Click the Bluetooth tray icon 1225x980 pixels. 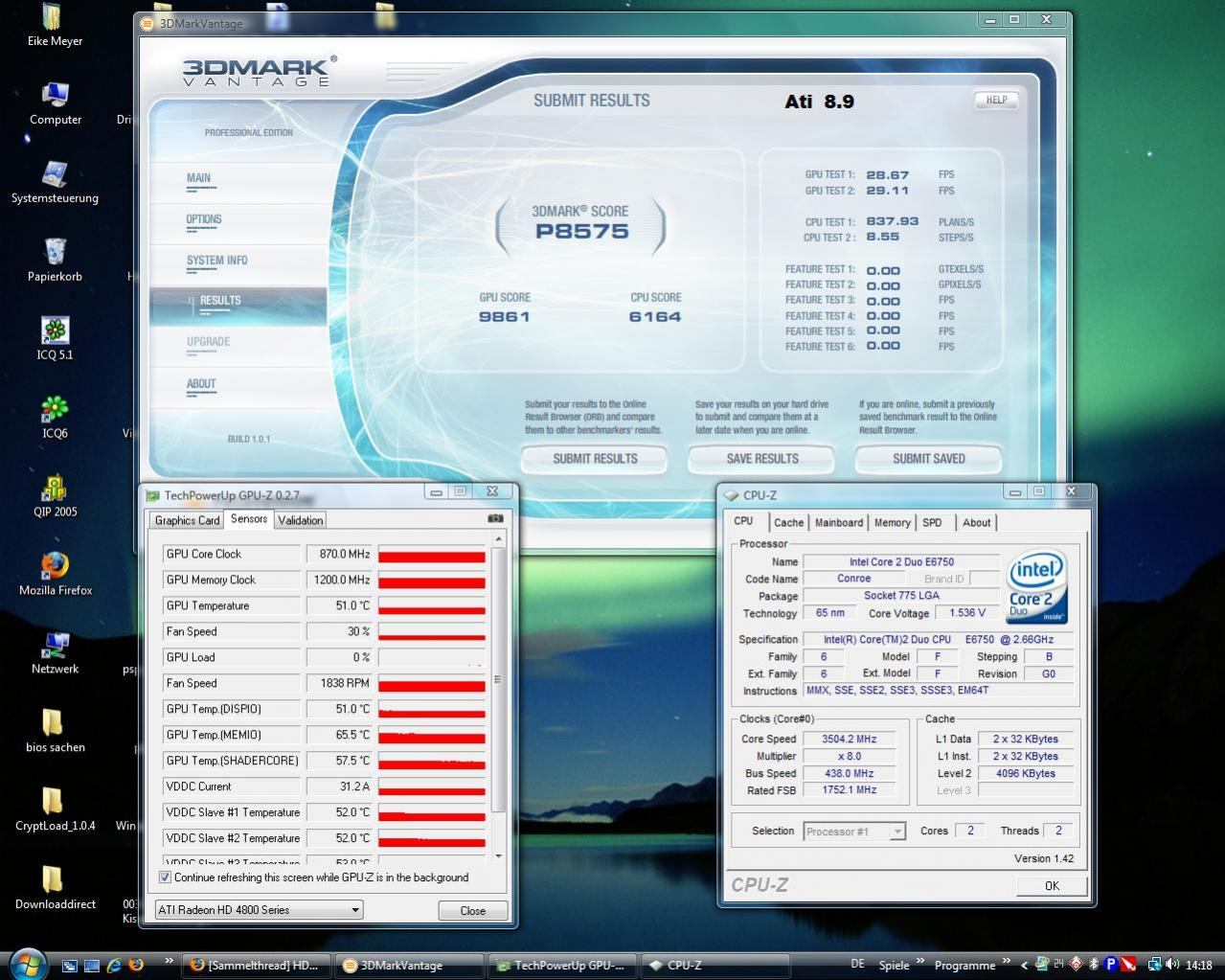pos(1093,966)
